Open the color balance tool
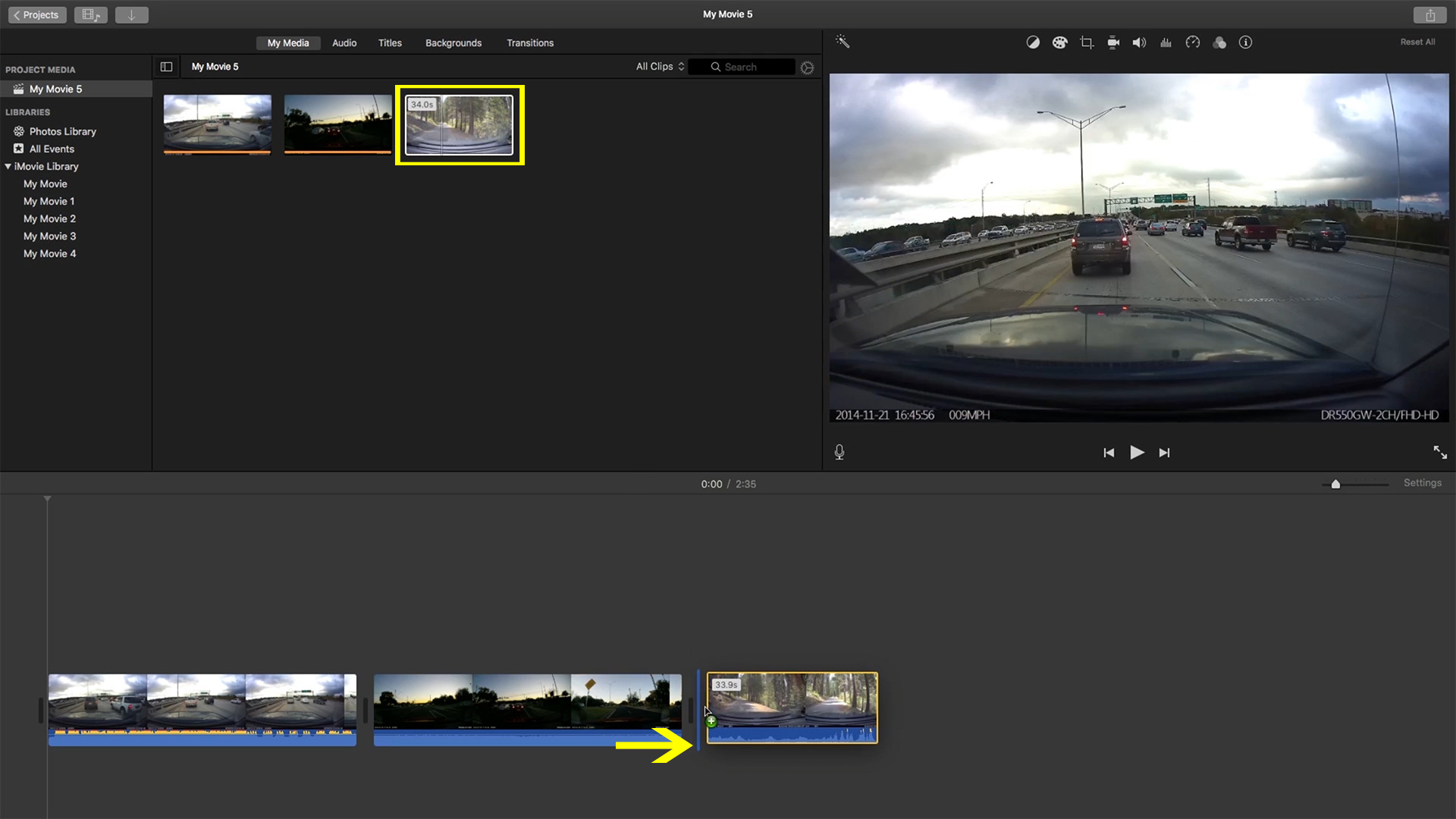The width and height of the screenshot is (1456, 819). pyautogui.click(x=1033, y=42)
